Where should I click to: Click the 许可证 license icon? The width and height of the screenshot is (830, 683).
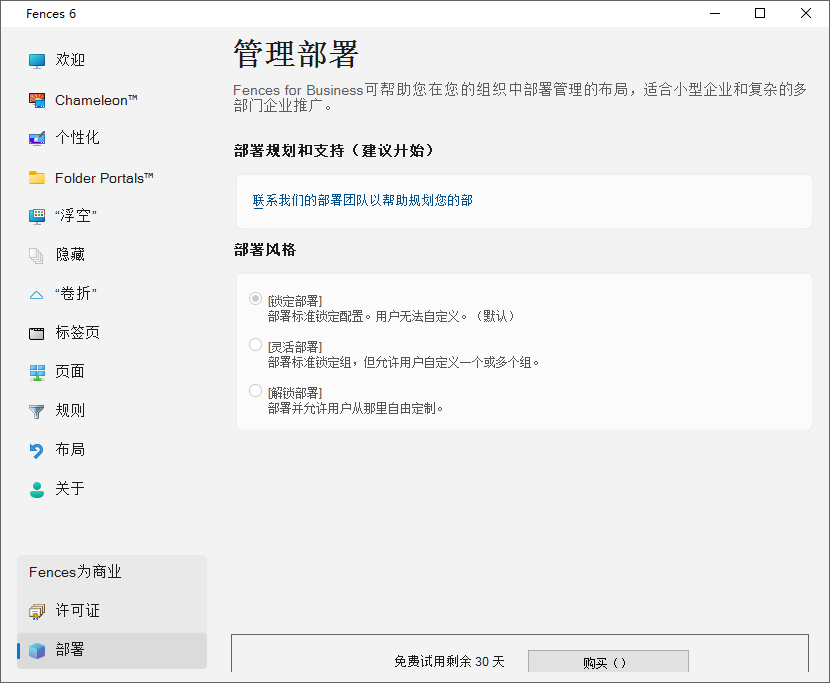[35, 610]
